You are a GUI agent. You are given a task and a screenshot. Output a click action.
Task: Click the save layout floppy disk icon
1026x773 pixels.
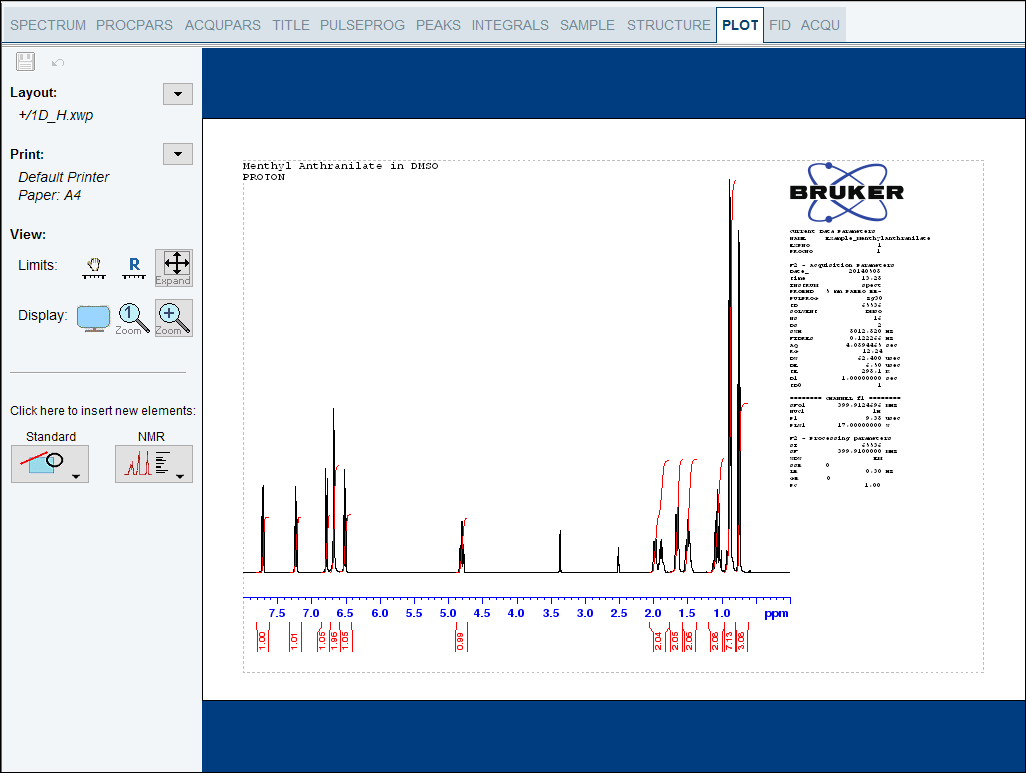pos(26,62)
